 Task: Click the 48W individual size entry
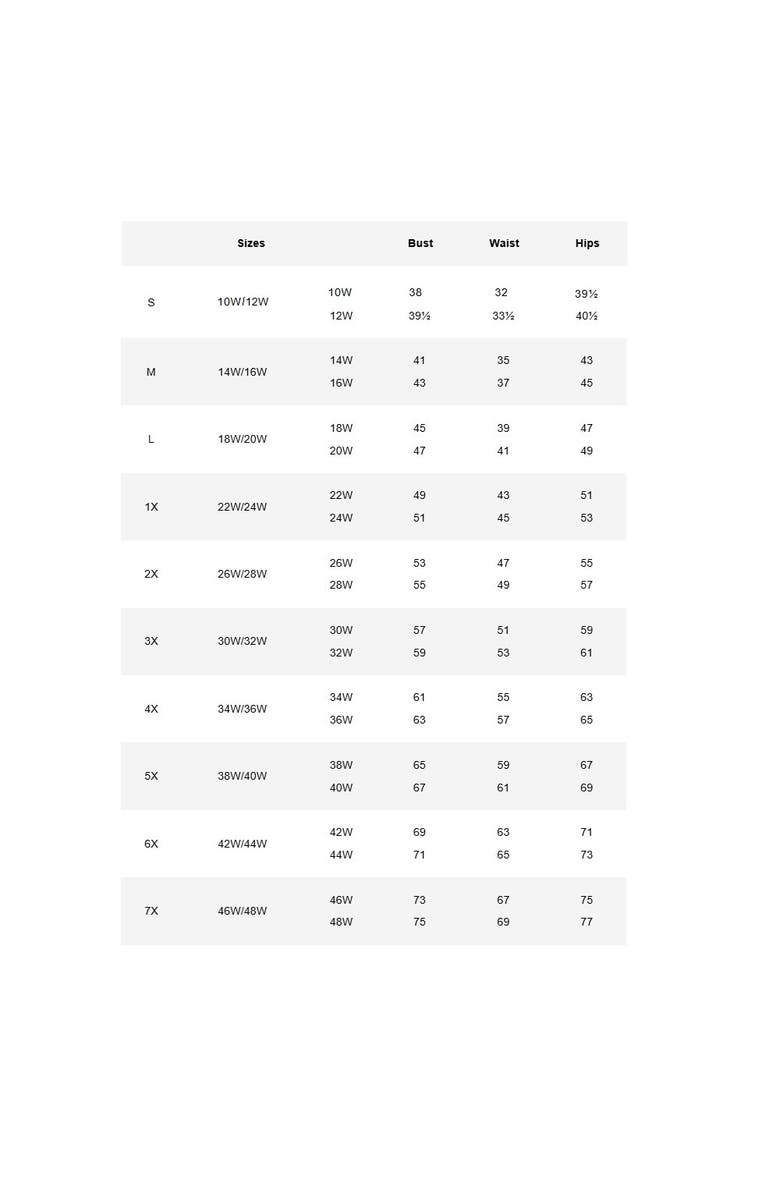click(341, 922)
